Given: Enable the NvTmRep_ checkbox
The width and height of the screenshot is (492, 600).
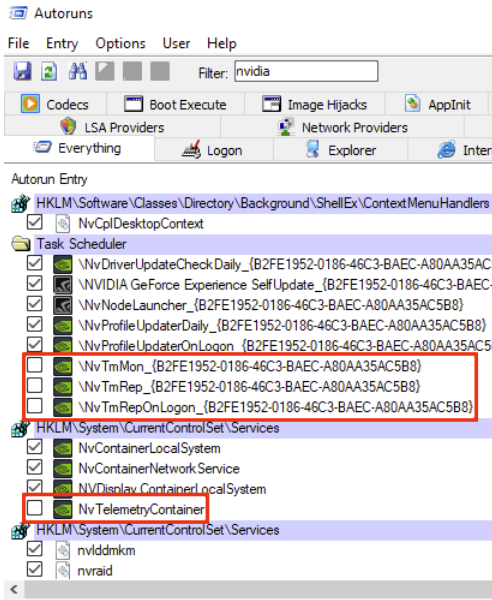Looking at the screenshot, I should [x=34, y=385].
